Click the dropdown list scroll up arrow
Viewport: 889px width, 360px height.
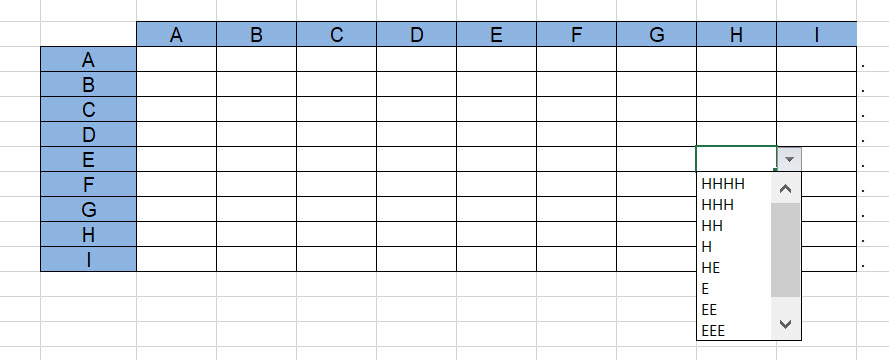click(x=785, y=189)
